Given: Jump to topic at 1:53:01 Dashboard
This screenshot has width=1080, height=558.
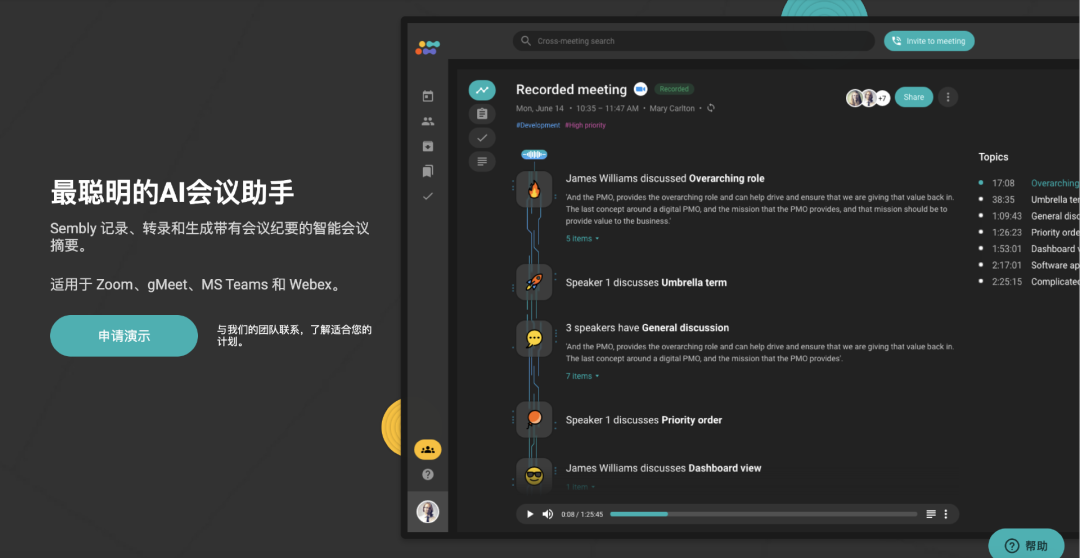Looking at the screenshot, I should (1028, 249).
